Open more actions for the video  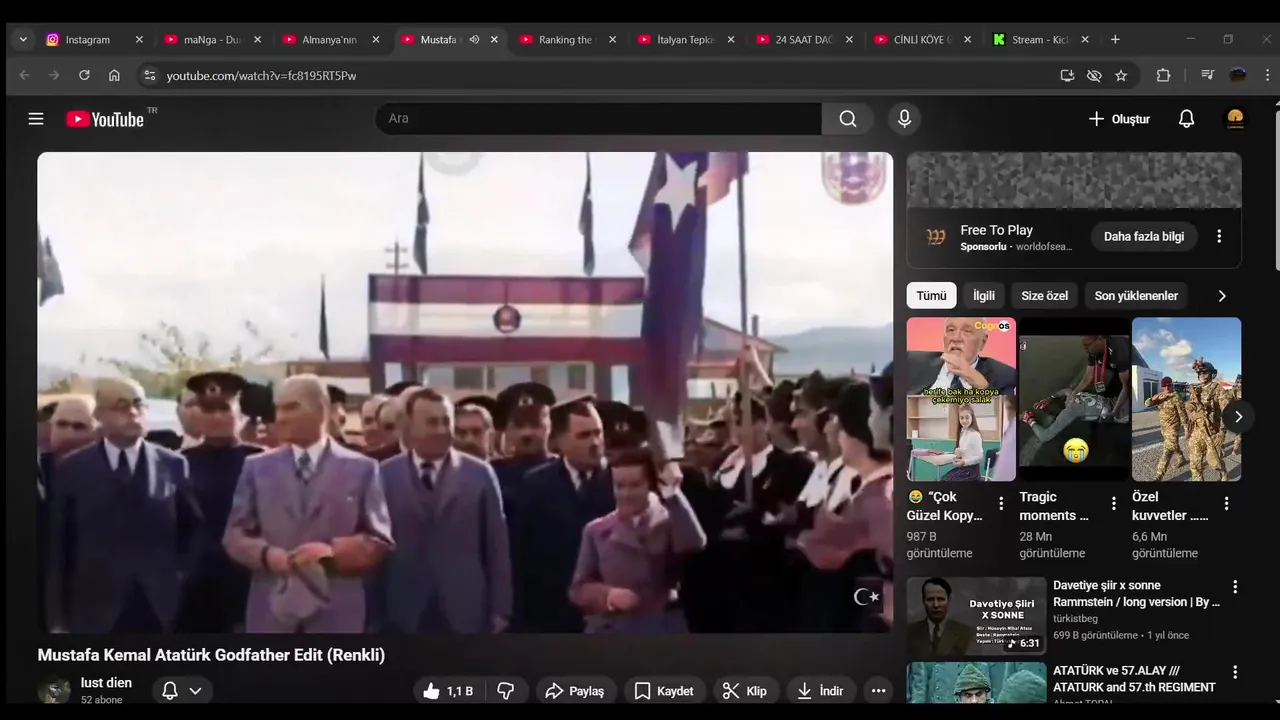pyautogui.click(x=878, y=691)
